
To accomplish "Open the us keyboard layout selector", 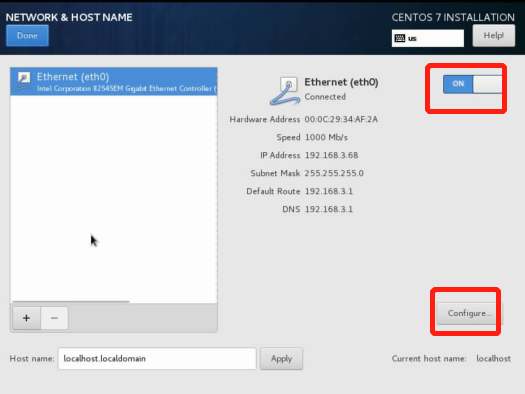I will [x=428, y=38].
